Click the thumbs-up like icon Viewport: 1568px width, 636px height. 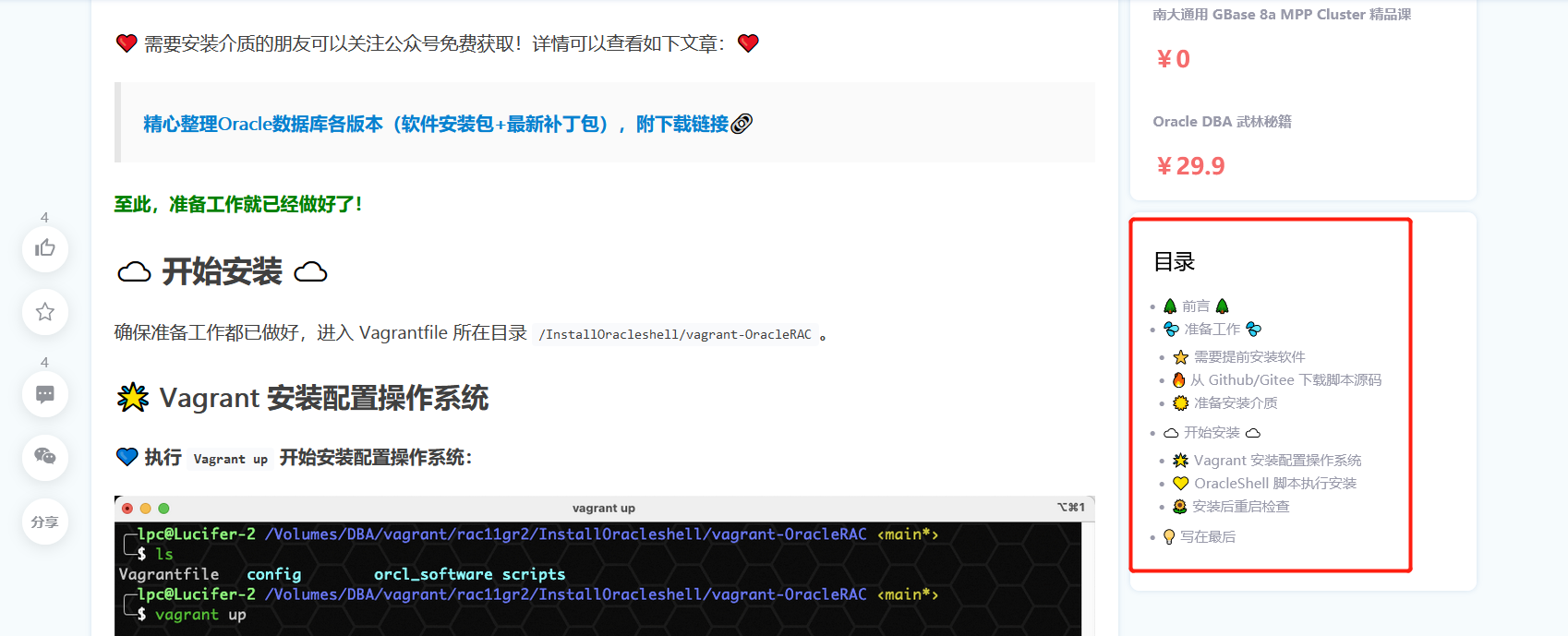[x=45, y=248]
